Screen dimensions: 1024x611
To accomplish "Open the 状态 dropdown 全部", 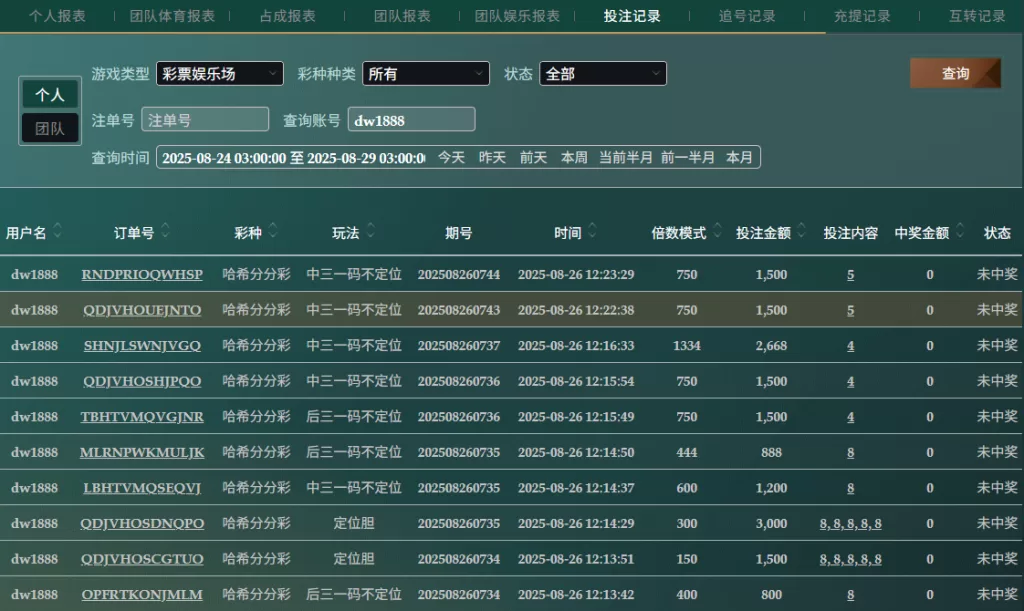I will point(603,74).
